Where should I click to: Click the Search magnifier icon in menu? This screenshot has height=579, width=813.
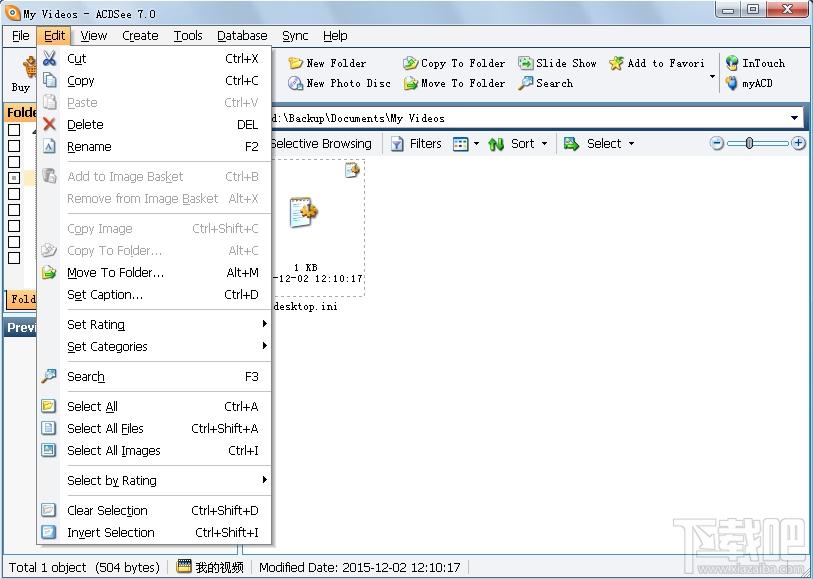[49, 376]
